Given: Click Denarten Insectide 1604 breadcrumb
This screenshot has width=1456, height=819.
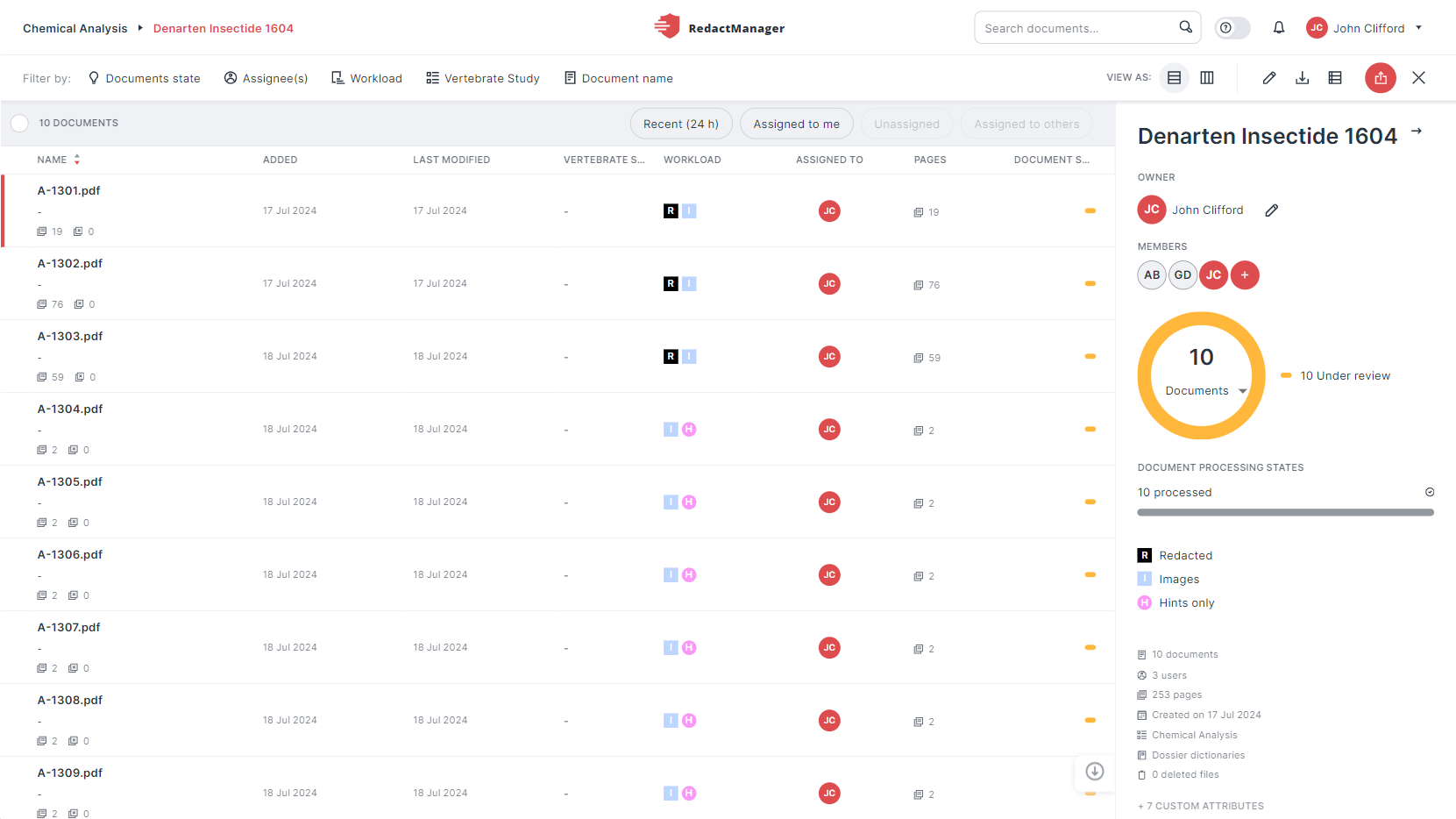Looking at the screenshot, I should [224, 28].
